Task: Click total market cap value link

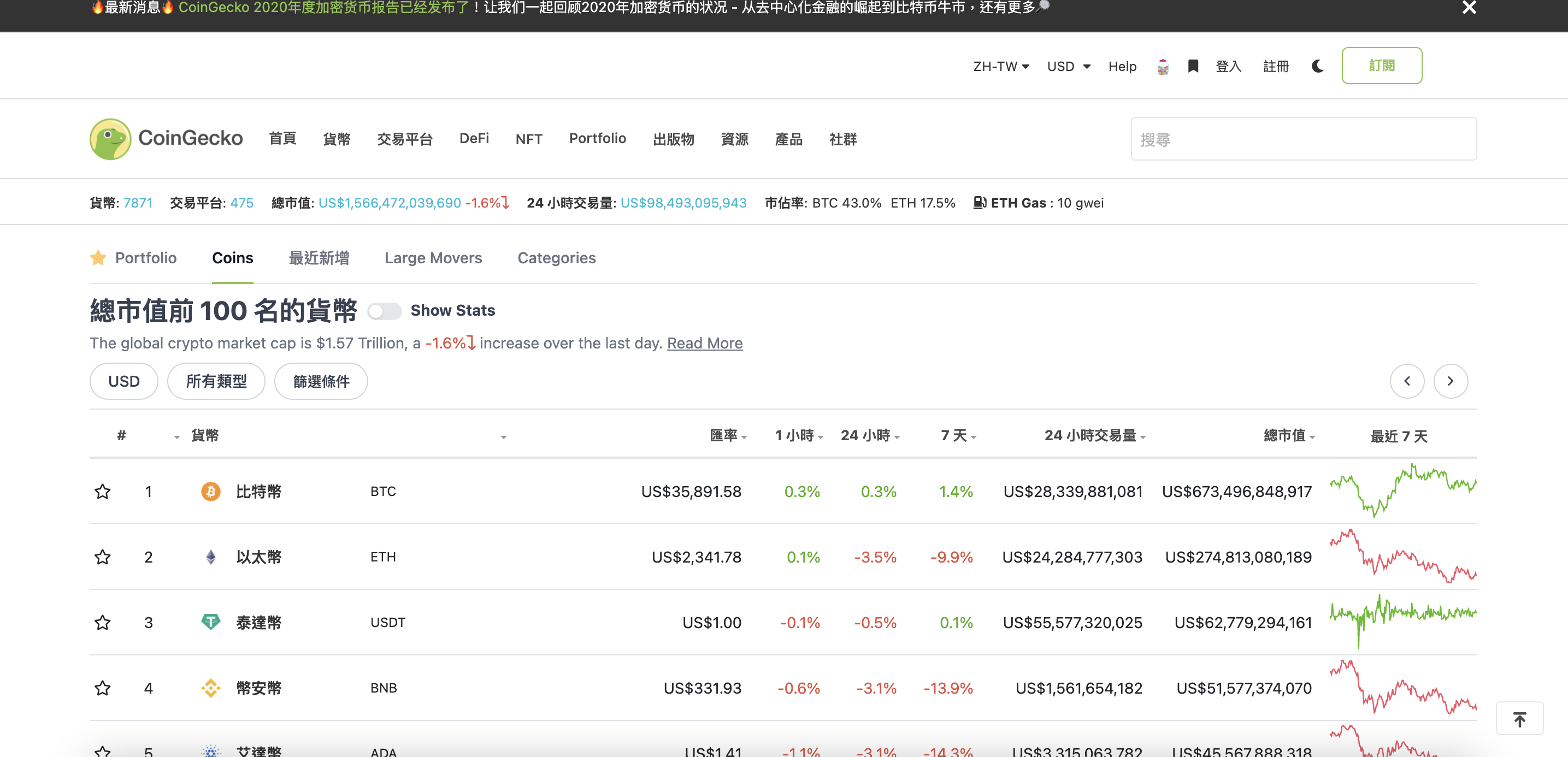Action: click(x=390, y=203)
